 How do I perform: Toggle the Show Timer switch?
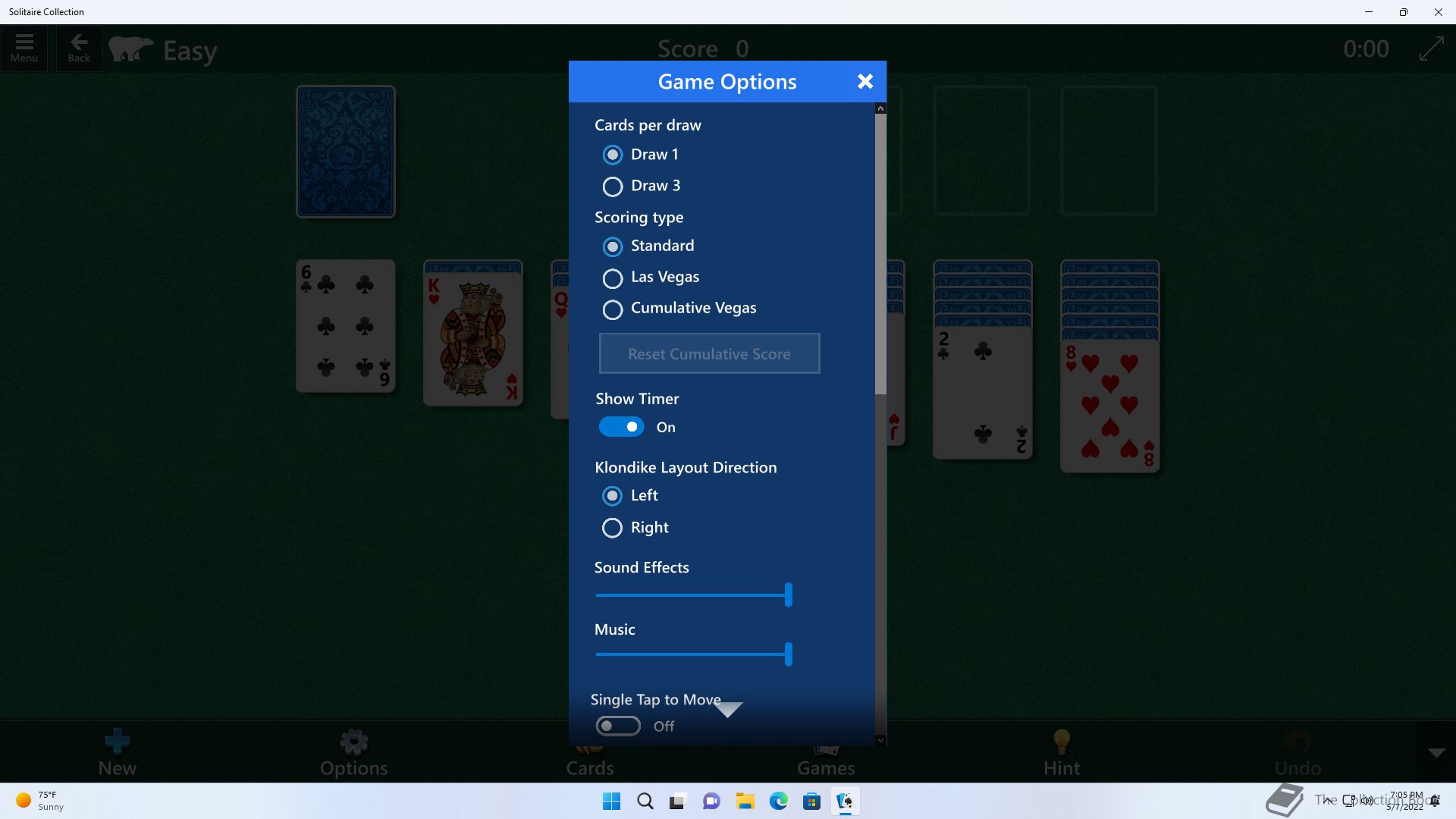(622, 427)
